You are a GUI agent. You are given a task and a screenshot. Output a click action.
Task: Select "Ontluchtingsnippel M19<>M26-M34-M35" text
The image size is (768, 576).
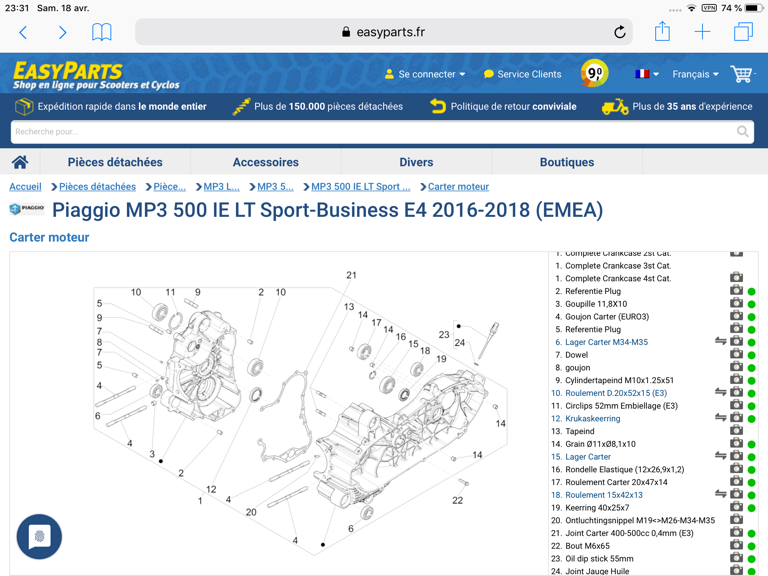tap(640, 520)
